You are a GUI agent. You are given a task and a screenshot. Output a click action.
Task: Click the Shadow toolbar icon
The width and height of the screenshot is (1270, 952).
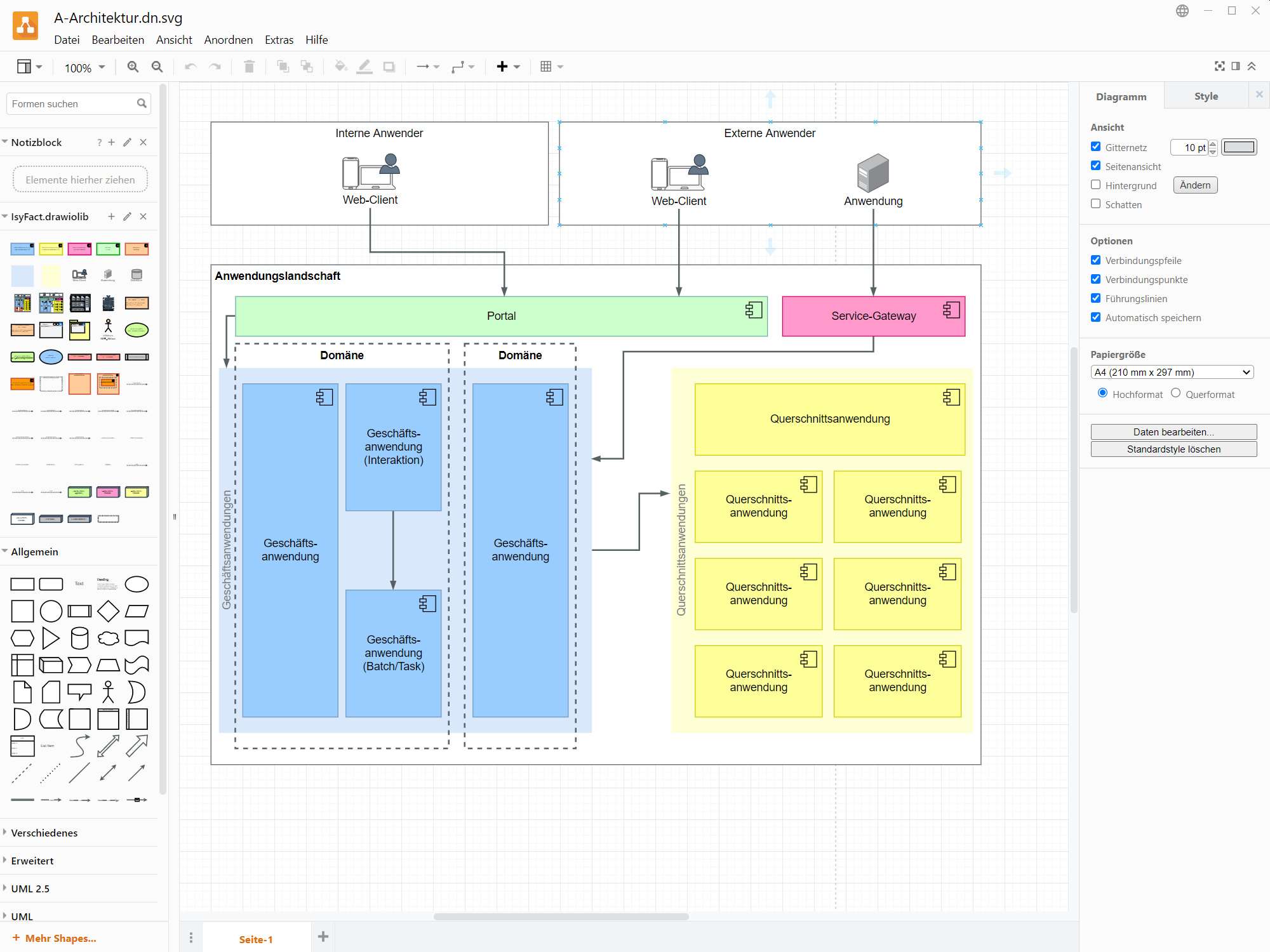pos(389,67)
